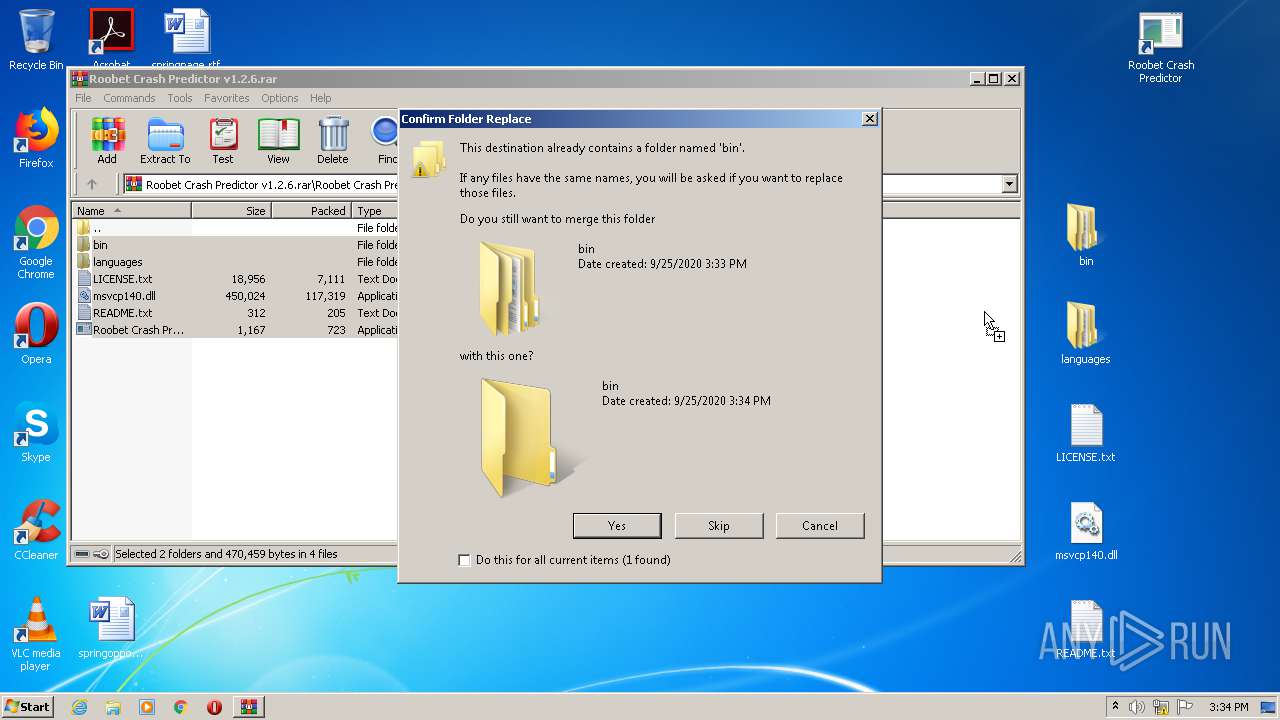
Task: Select the parent '..' folder row
Action: (x=235, y=228)
